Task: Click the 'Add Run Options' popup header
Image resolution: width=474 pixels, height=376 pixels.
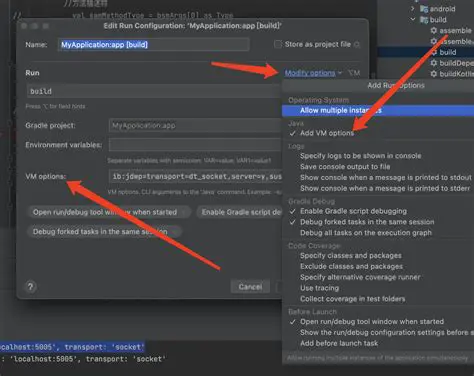Action: tap(396, 85)
